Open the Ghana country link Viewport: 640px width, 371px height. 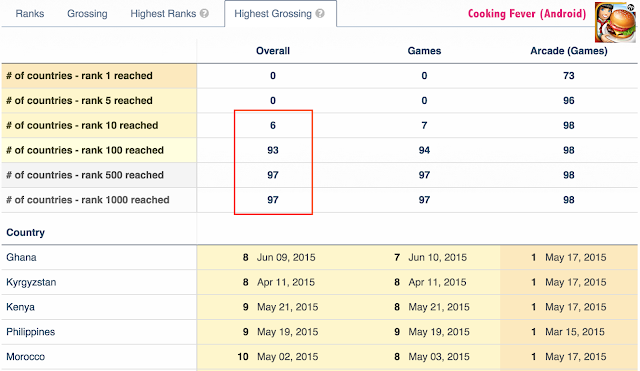coord(21,257)
